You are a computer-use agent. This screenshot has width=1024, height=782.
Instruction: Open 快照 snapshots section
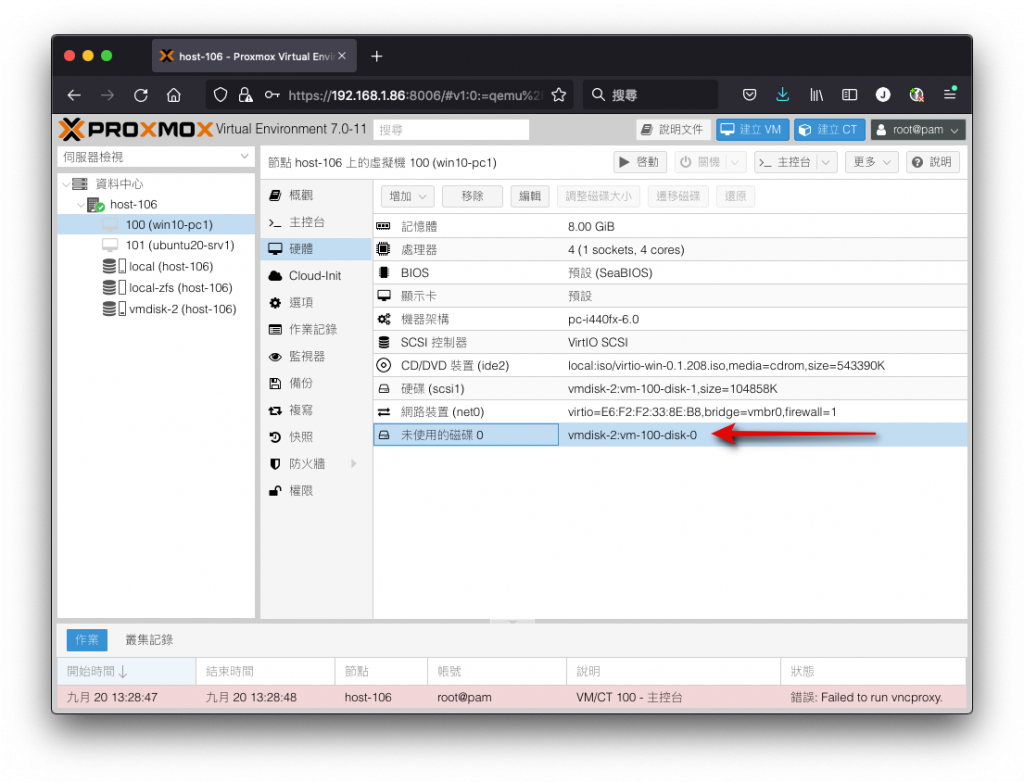click(x=316, y=436)
